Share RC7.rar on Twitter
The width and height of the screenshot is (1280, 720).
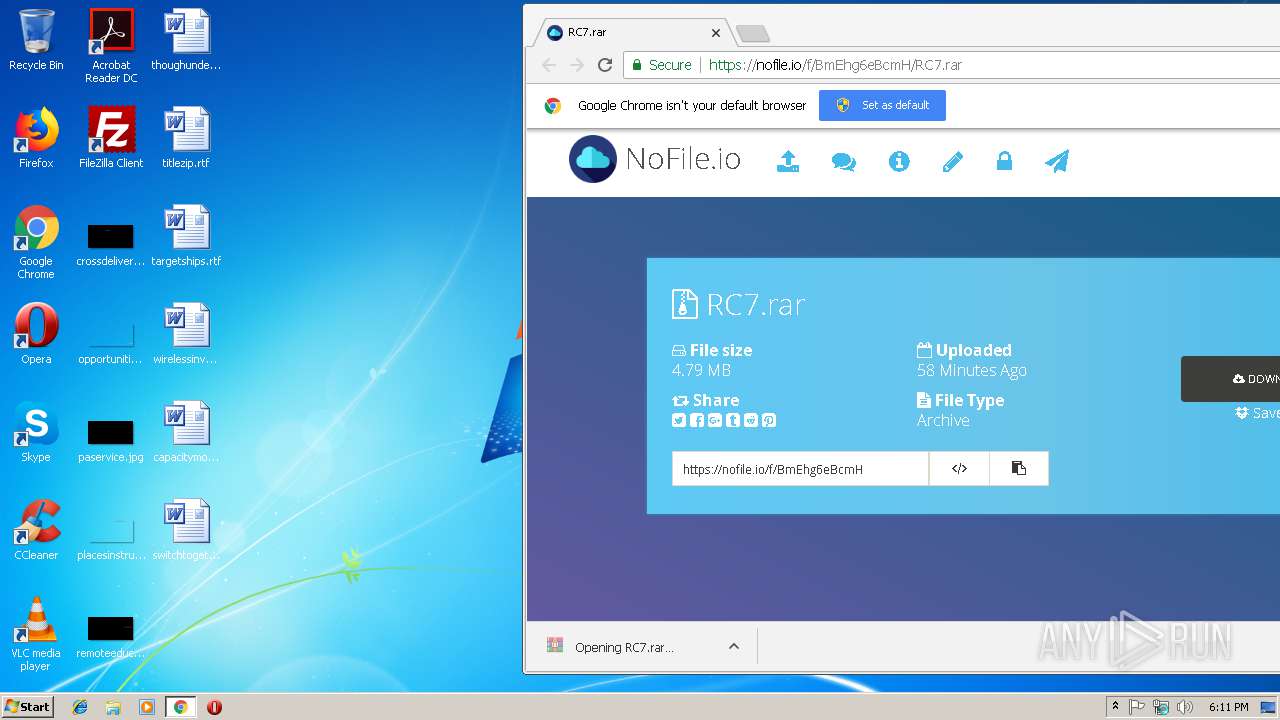[679, 421]
